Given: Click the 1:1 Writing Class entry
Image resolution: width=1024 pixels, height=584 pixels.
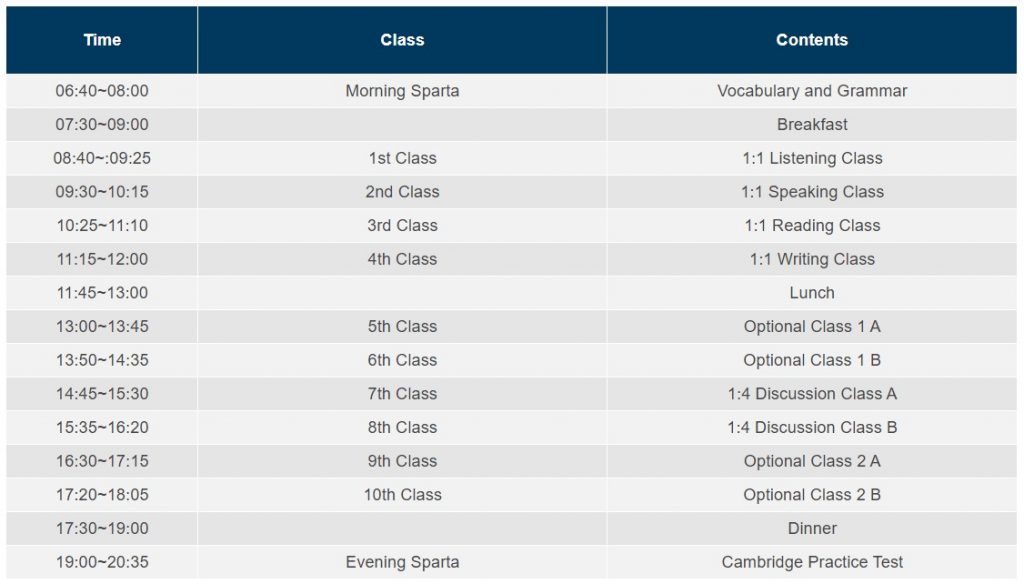Looking at the screenshot, I should click(x=812, y=259).
